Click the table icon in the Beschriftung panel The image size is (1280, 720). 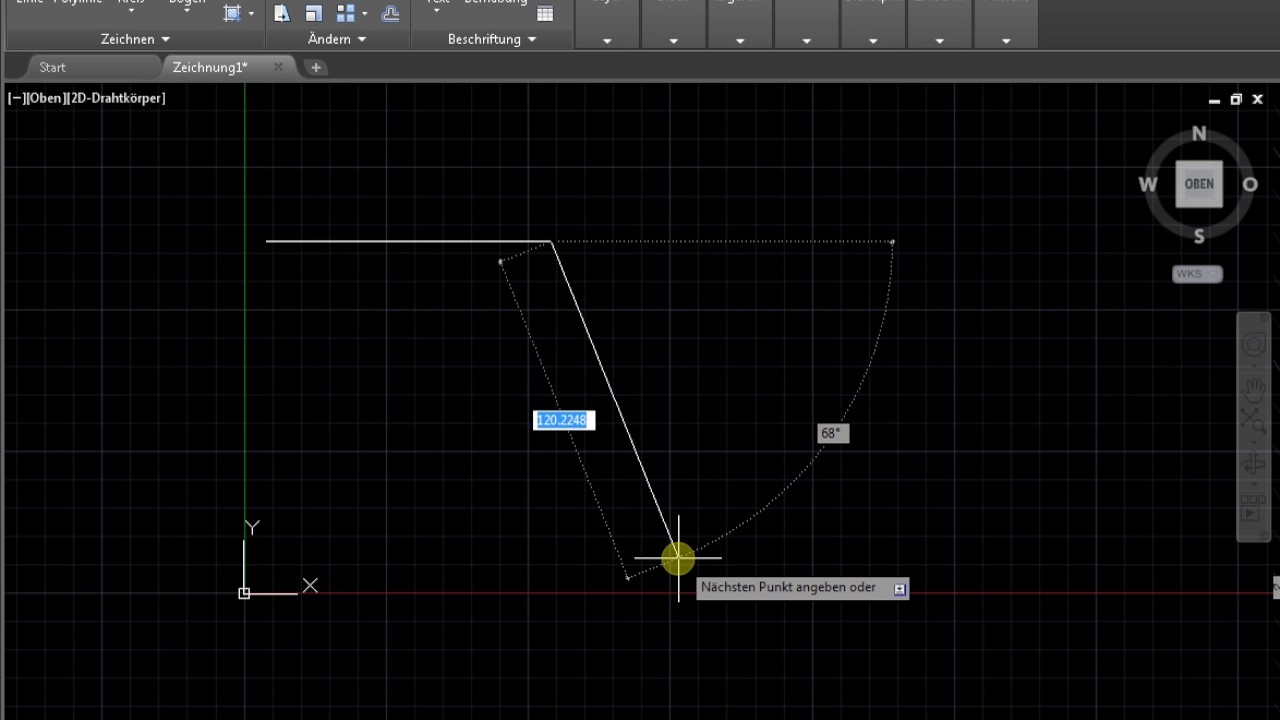click(x=545, y=13)
